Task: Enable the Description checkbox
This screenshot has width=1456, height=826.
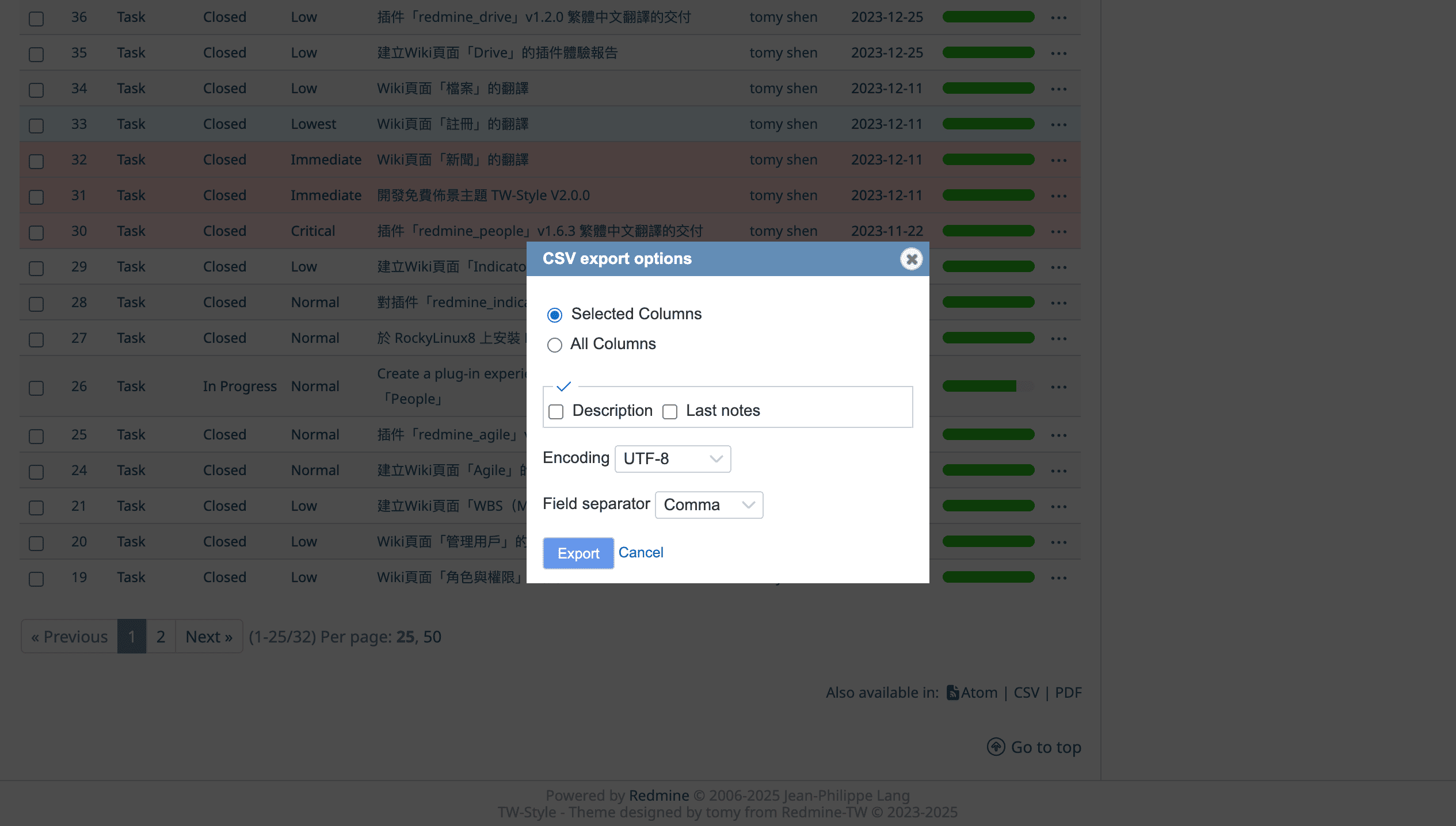Action: coord(555,412)
